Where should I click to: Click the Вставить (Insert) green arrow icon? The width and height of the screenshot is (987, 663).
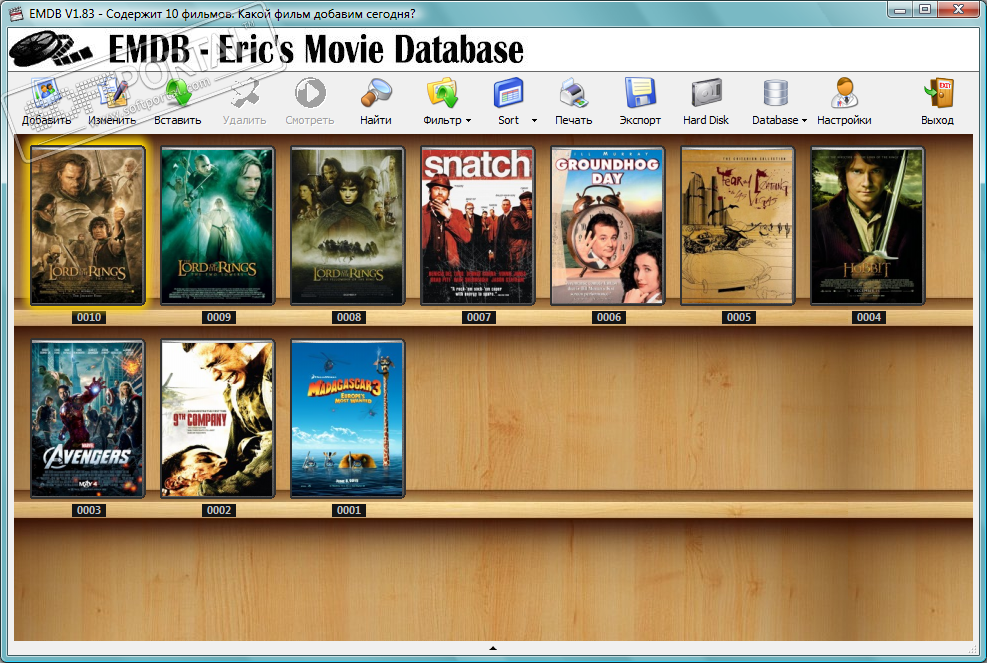178,94
